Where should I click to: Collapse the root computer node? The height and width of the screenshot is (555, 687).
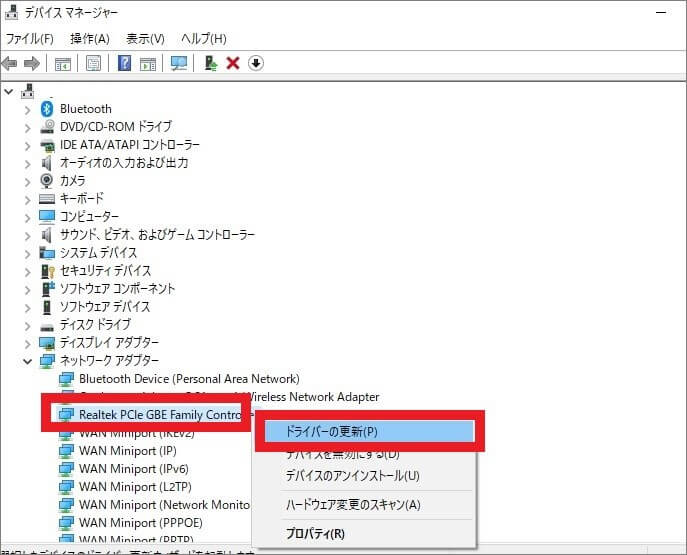click(8, 92)
